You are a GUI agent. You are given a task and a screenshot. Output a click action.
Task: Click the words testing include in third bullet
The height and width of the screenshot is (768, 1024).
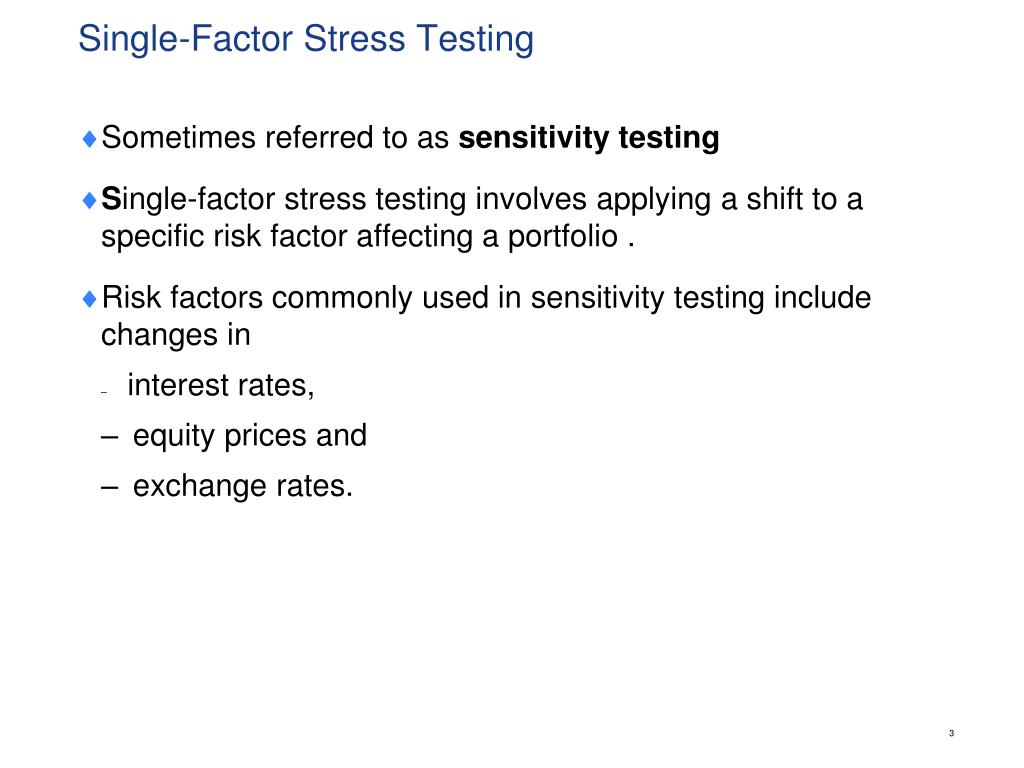[x=773, y=298]
